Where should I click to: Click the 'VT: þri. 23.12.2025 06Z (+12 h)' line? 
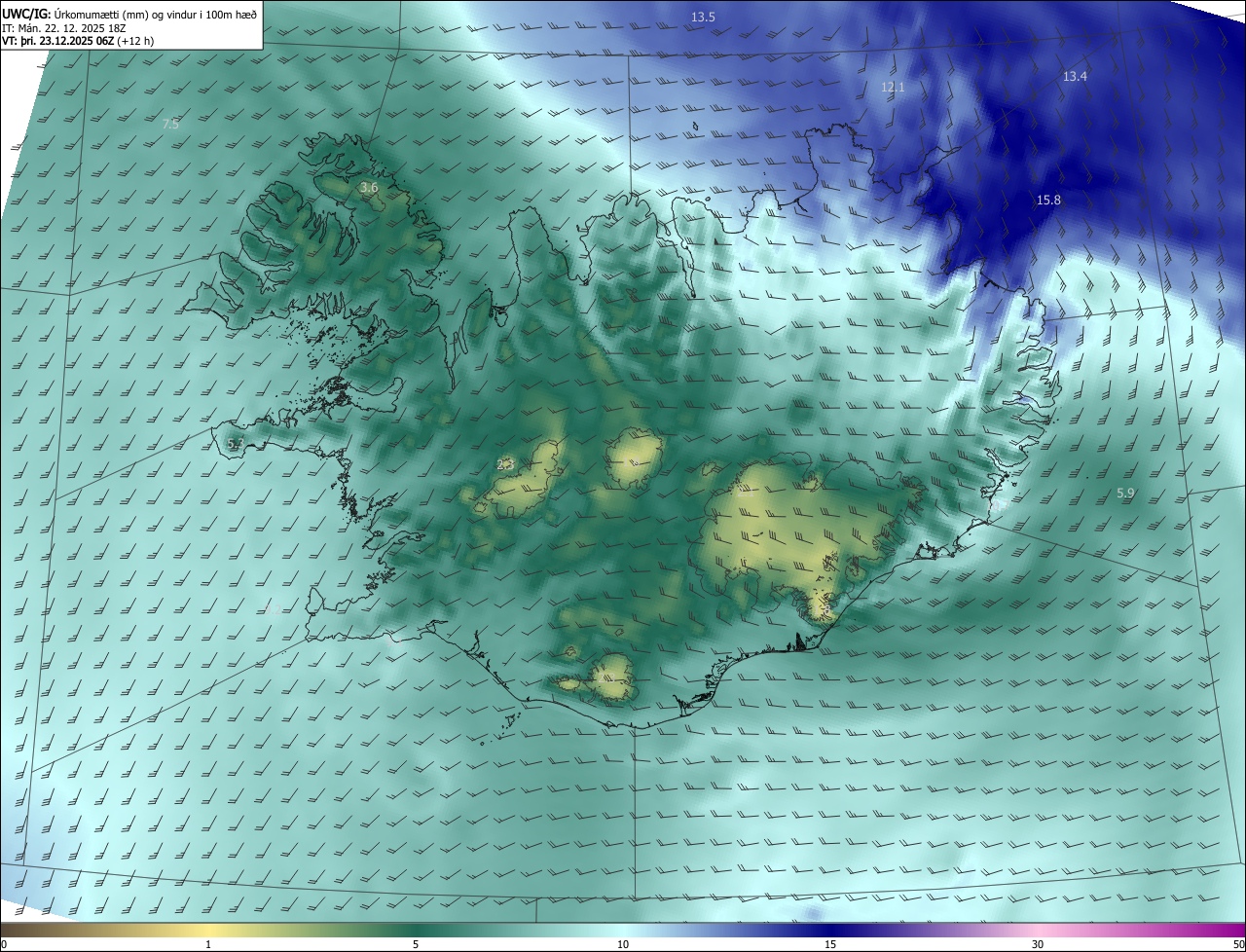coord(78,41)
